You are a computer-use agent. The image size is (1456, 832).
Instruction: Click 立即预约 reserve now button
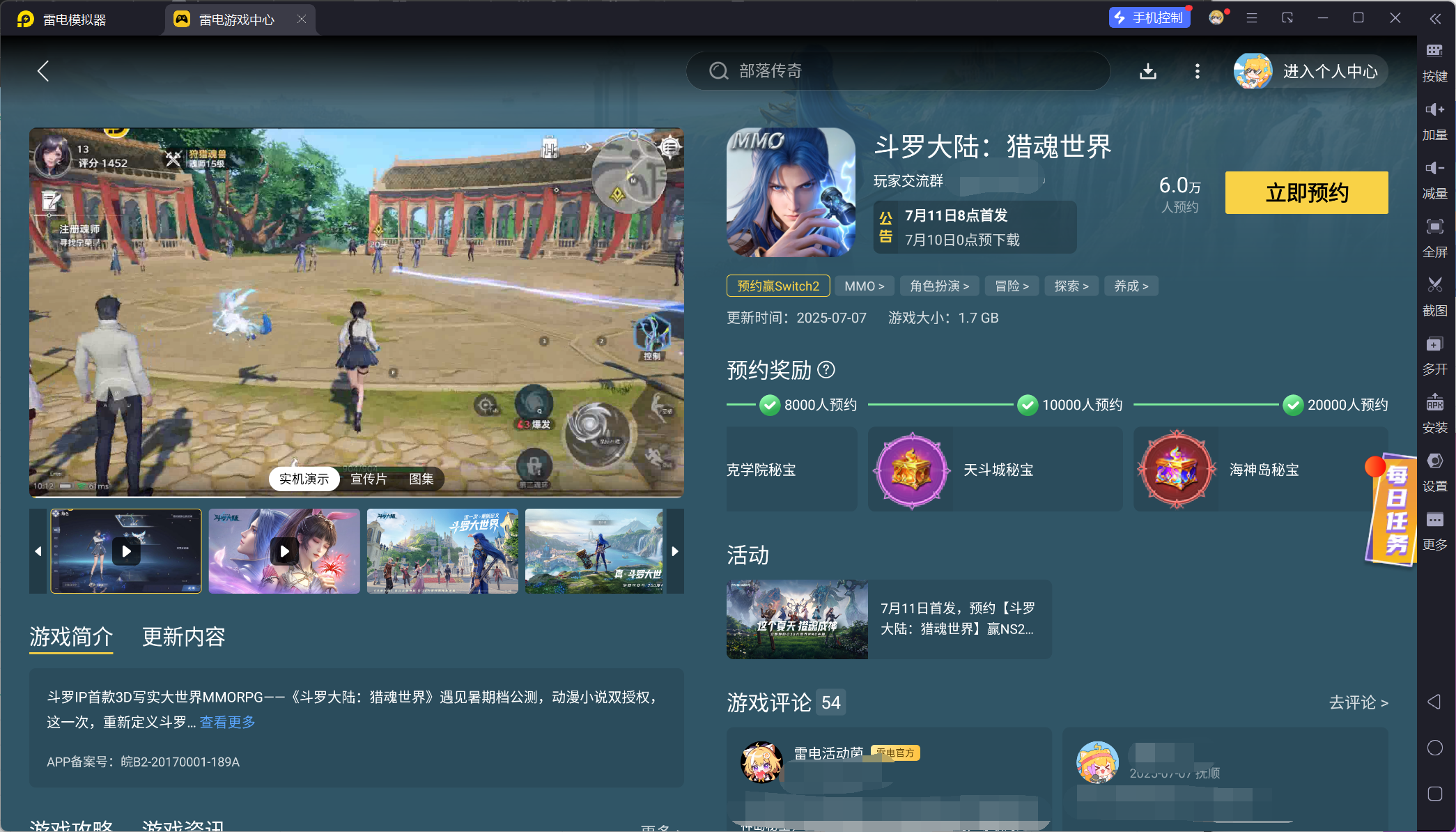1306,192
